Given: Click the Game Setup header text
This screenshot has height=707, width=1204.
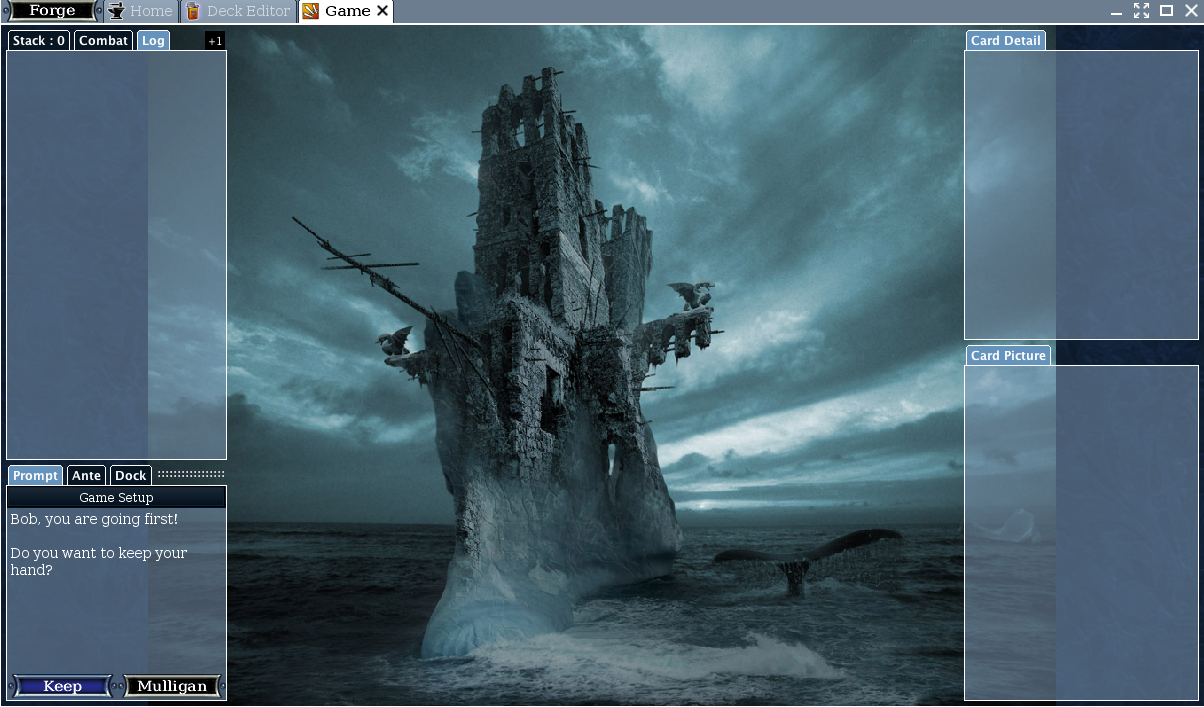Looking at the screenshot, I should 116,497.
